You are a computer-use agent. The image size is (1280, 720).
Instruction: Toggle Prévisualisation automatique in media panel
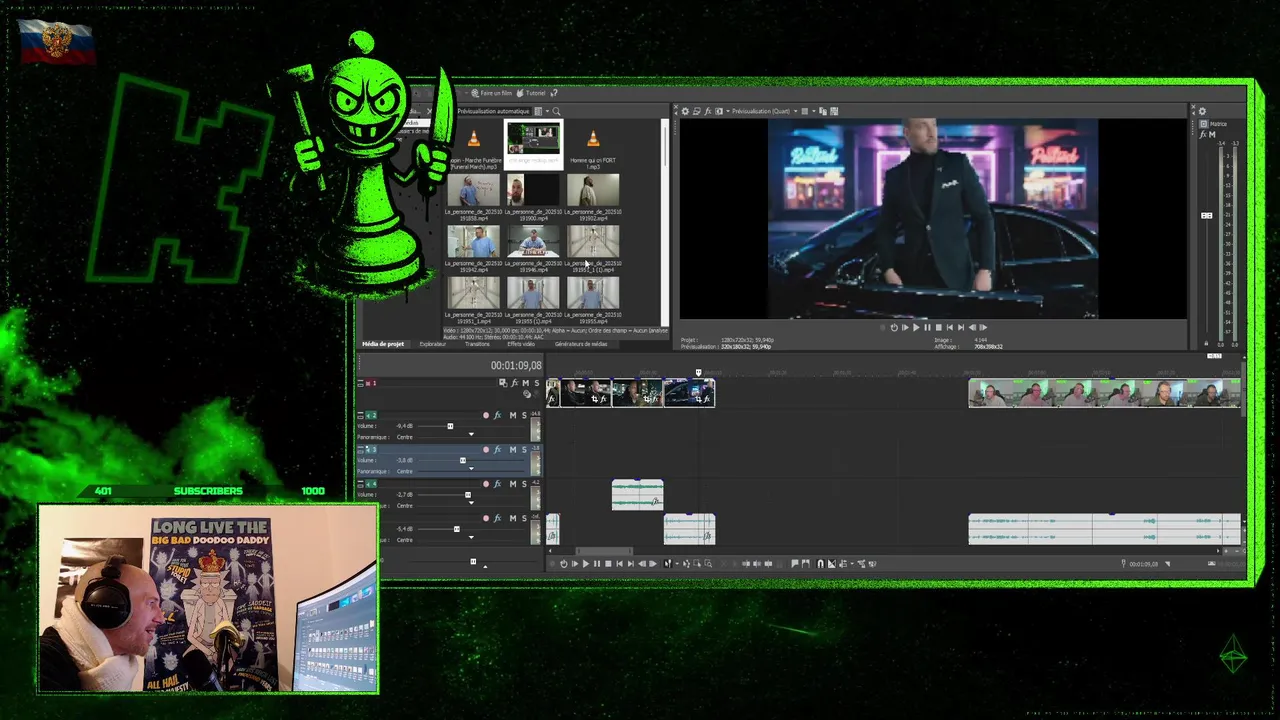tap(493, 111)
